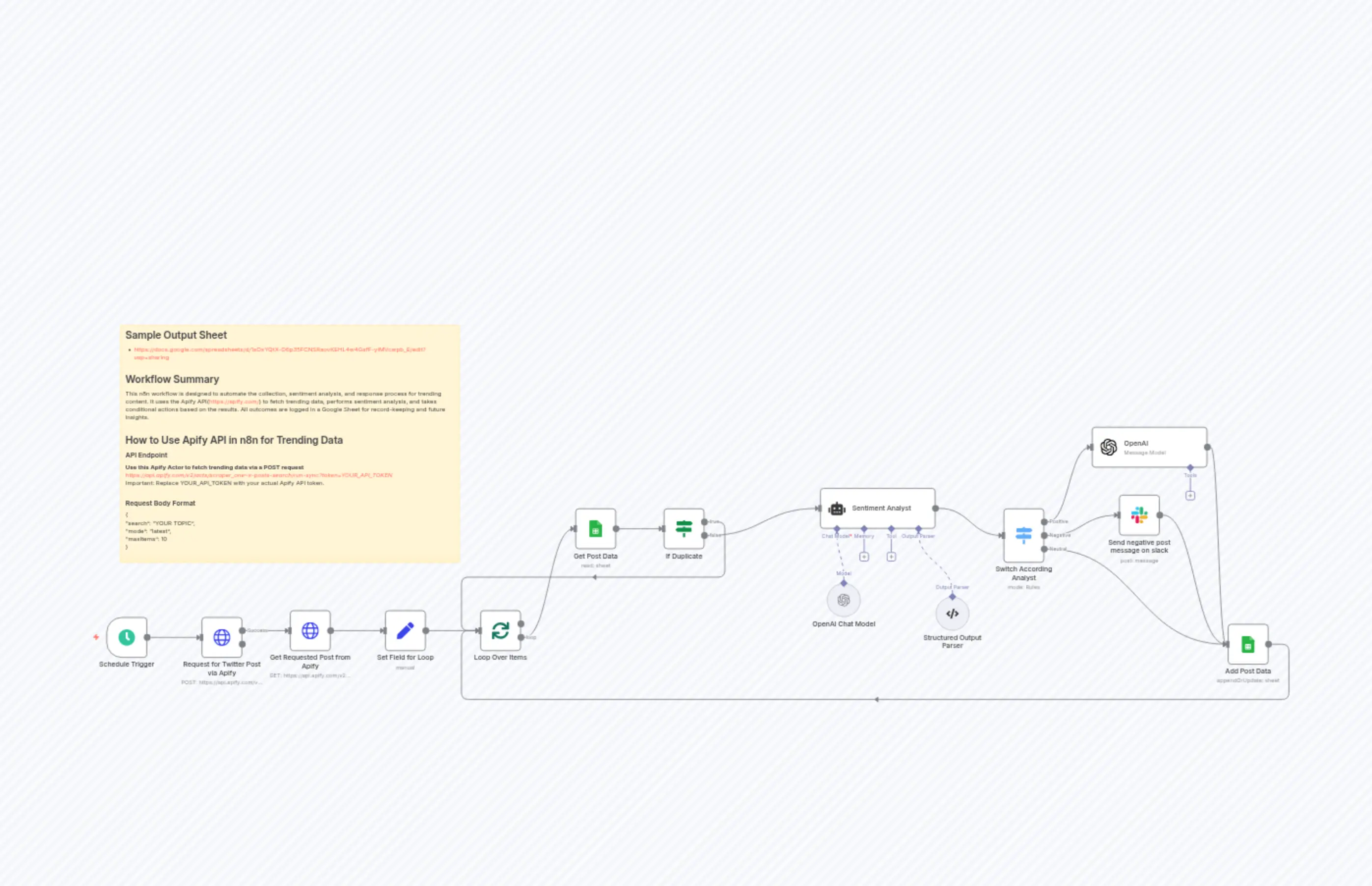Select the Google Sheets icon on Get Post Data

(596, 528)
